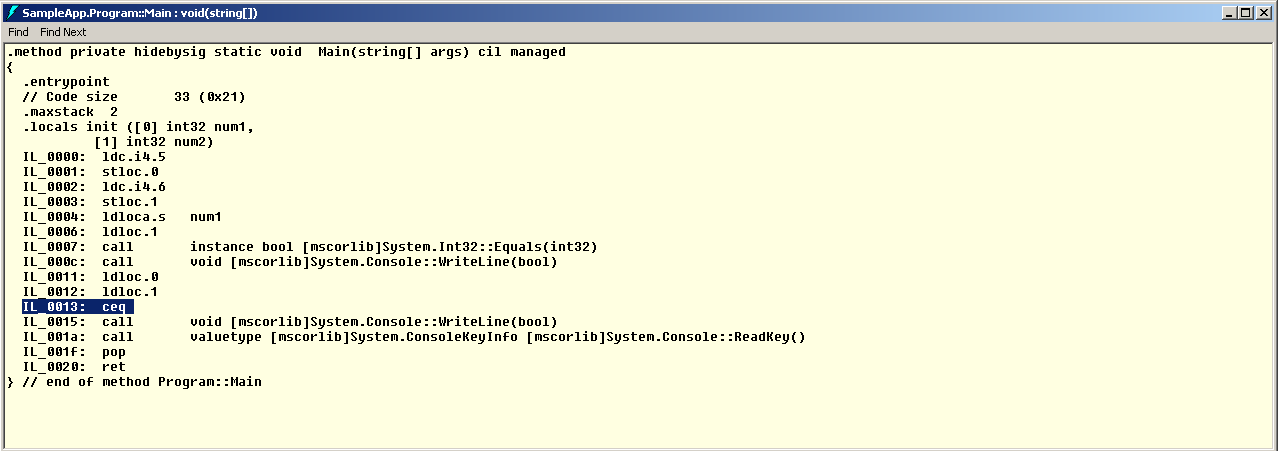1278x451 pixels.
Task: Close the SampleApp.Program::Main window
Action: [1263, 12]
